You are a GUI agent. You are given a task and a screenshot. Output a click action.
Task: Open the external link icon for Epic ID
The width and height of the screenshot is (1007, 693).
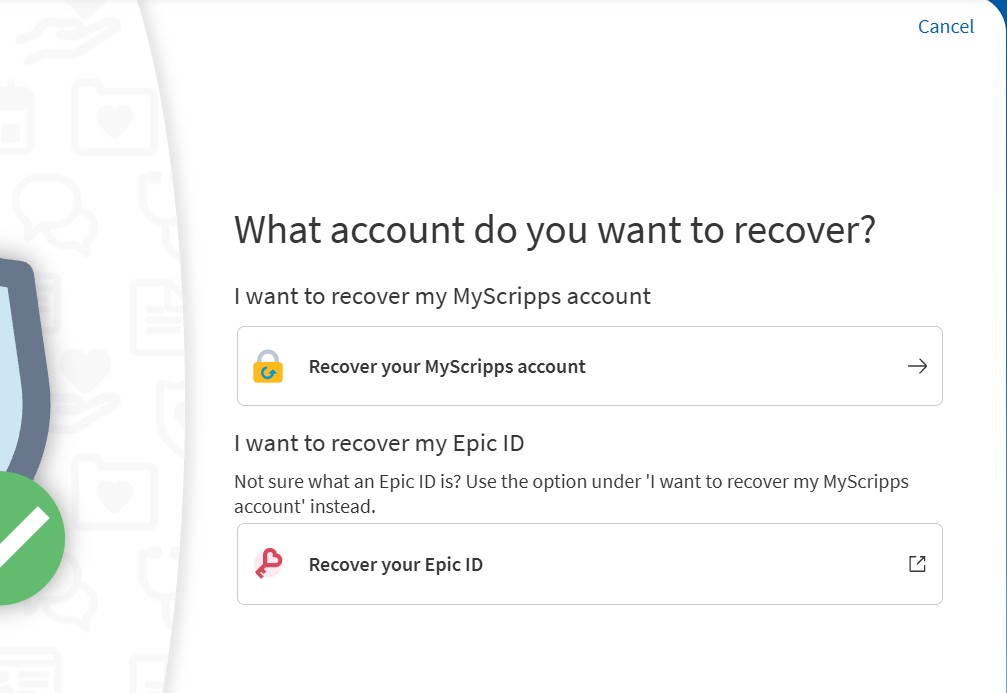(917, 564)
